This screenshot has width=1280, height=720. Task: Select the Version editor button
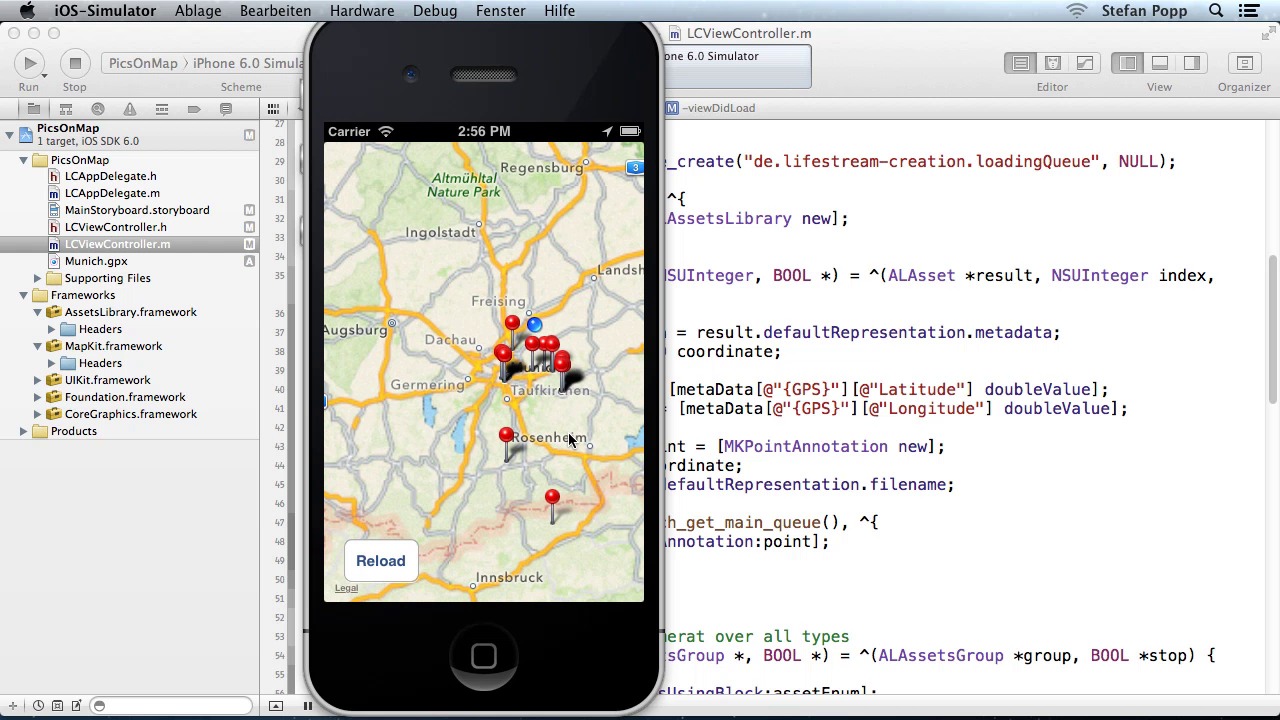(x=1084, y=63)
